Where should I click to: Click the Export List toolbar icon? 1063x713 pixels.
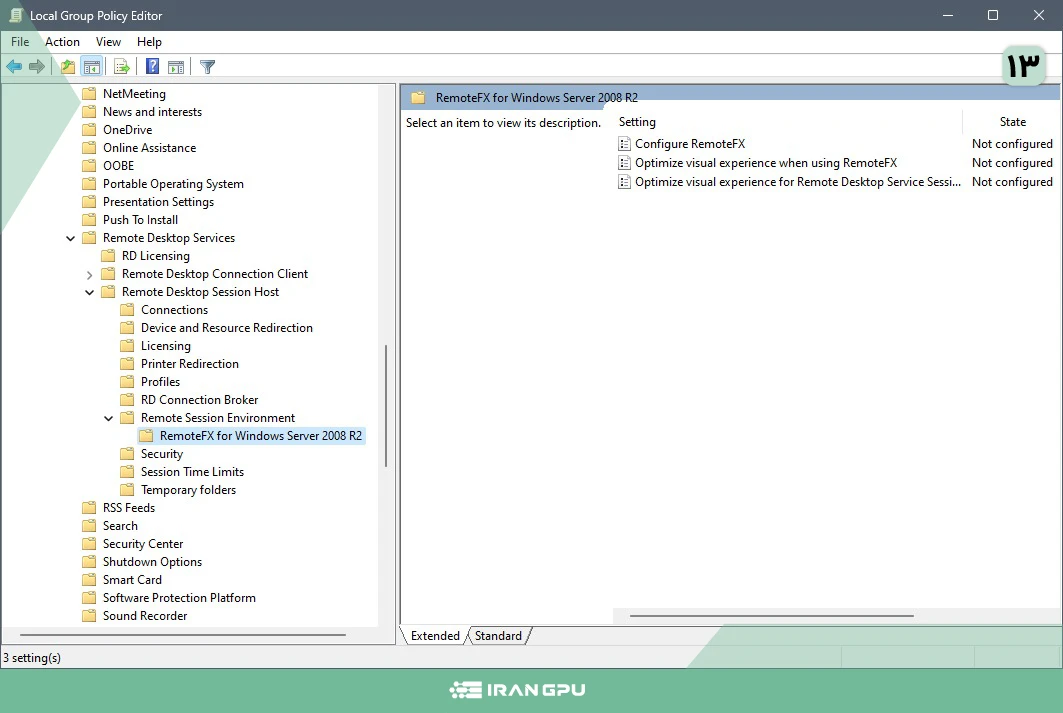(122, 67)
